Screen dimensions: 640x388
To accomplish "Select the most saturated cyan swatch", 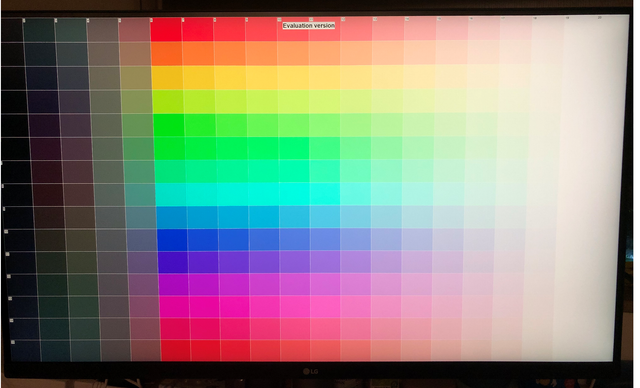I will coord(171,195).
